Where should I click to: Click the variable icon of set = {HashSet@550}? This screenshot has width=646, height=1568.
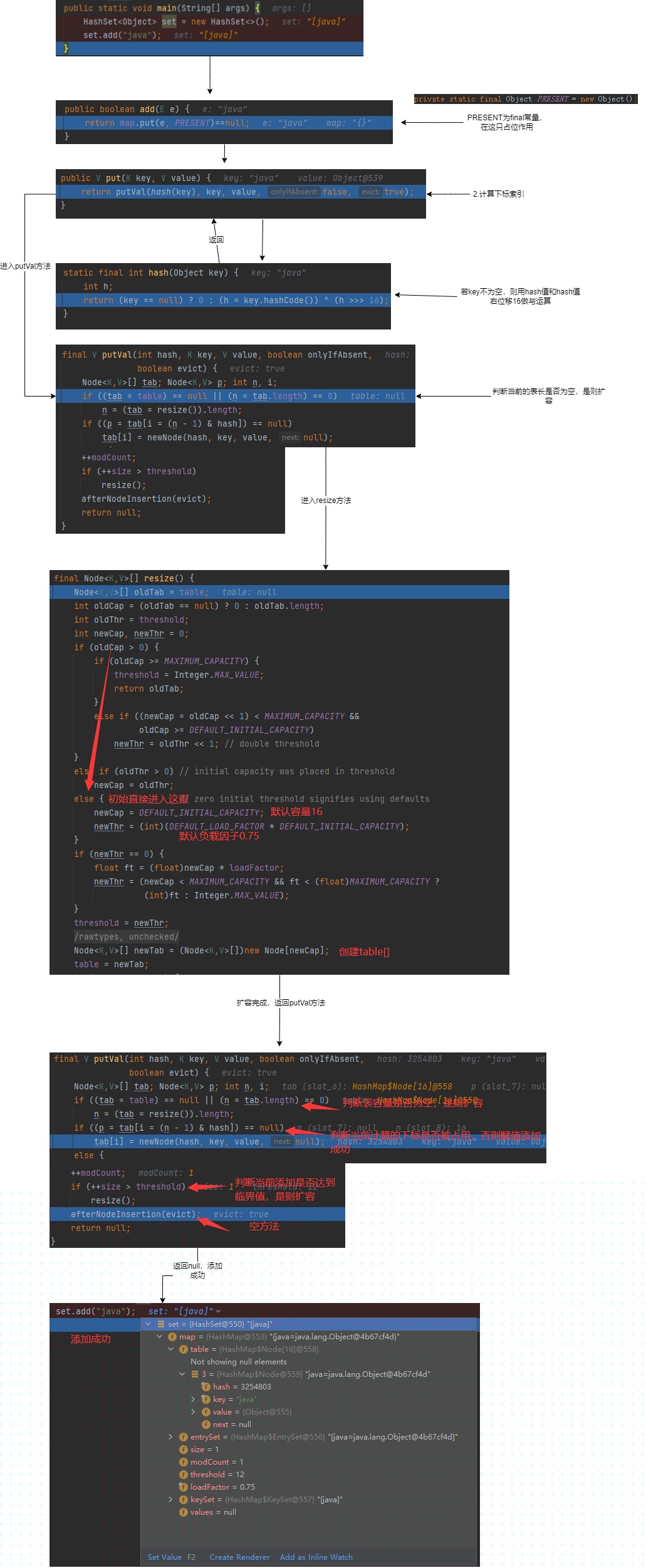(161, 1324)
